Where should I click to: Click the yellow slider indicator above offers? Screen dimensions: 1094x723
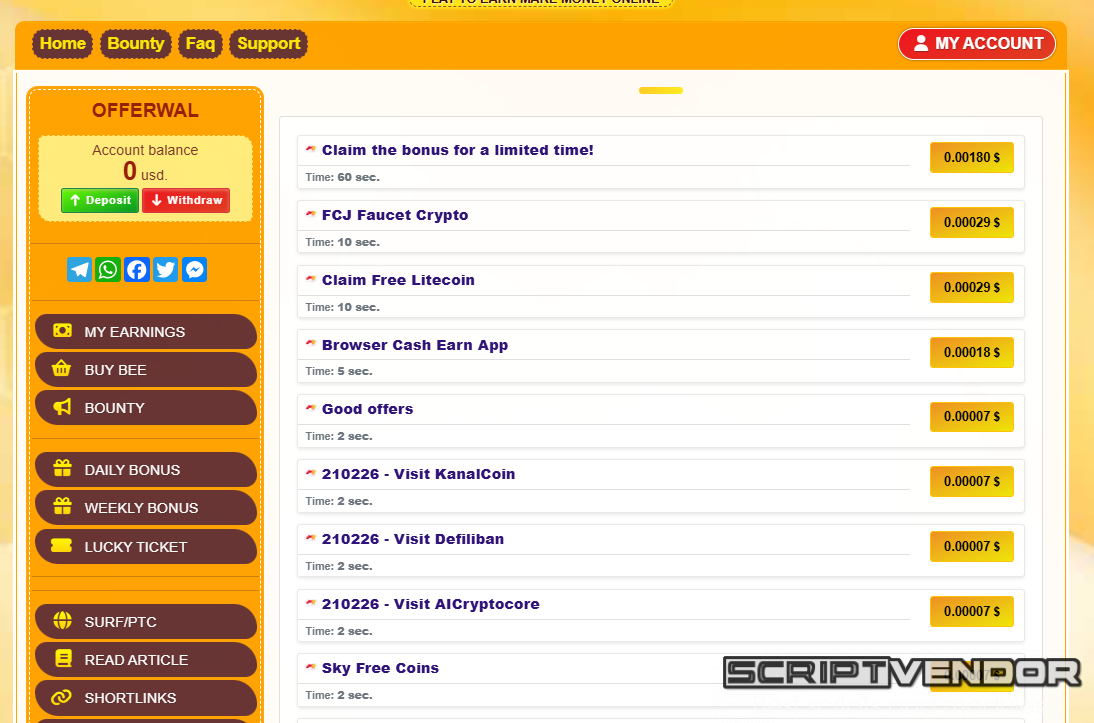(x=660, y=91)
